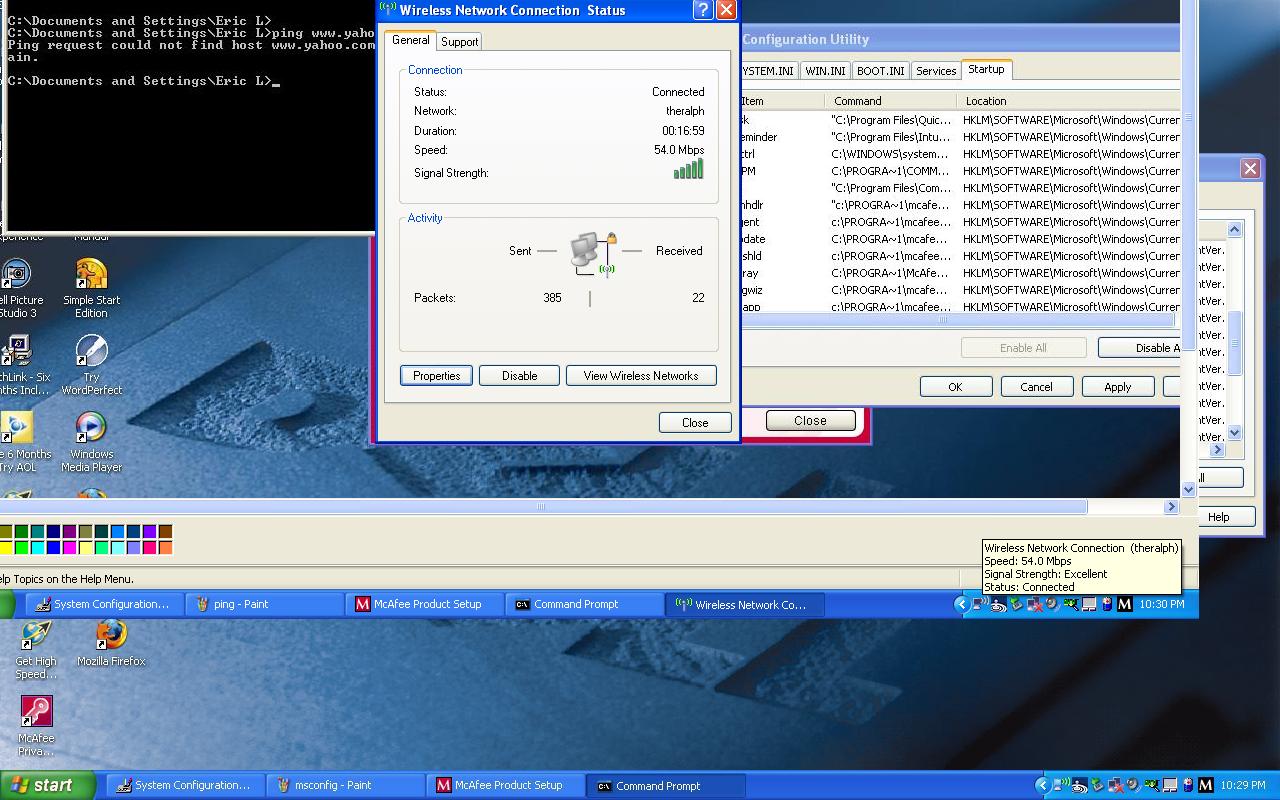The image size is (1280, 800).
Task: Expand hidden tray icons chevron beside 10:30 PM
Action: pos(962,604)
